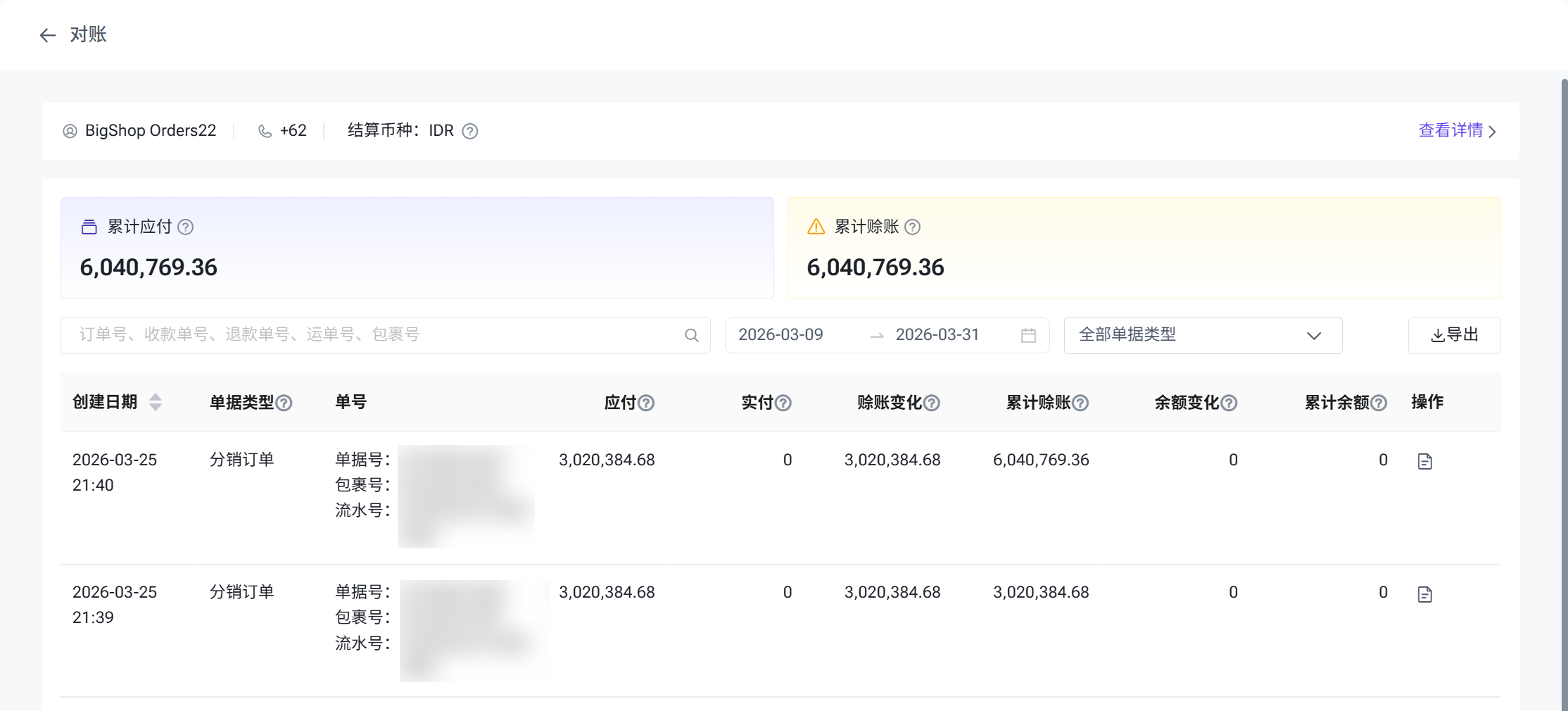Click help icon in 单据类型 column header

pos(284,403)
